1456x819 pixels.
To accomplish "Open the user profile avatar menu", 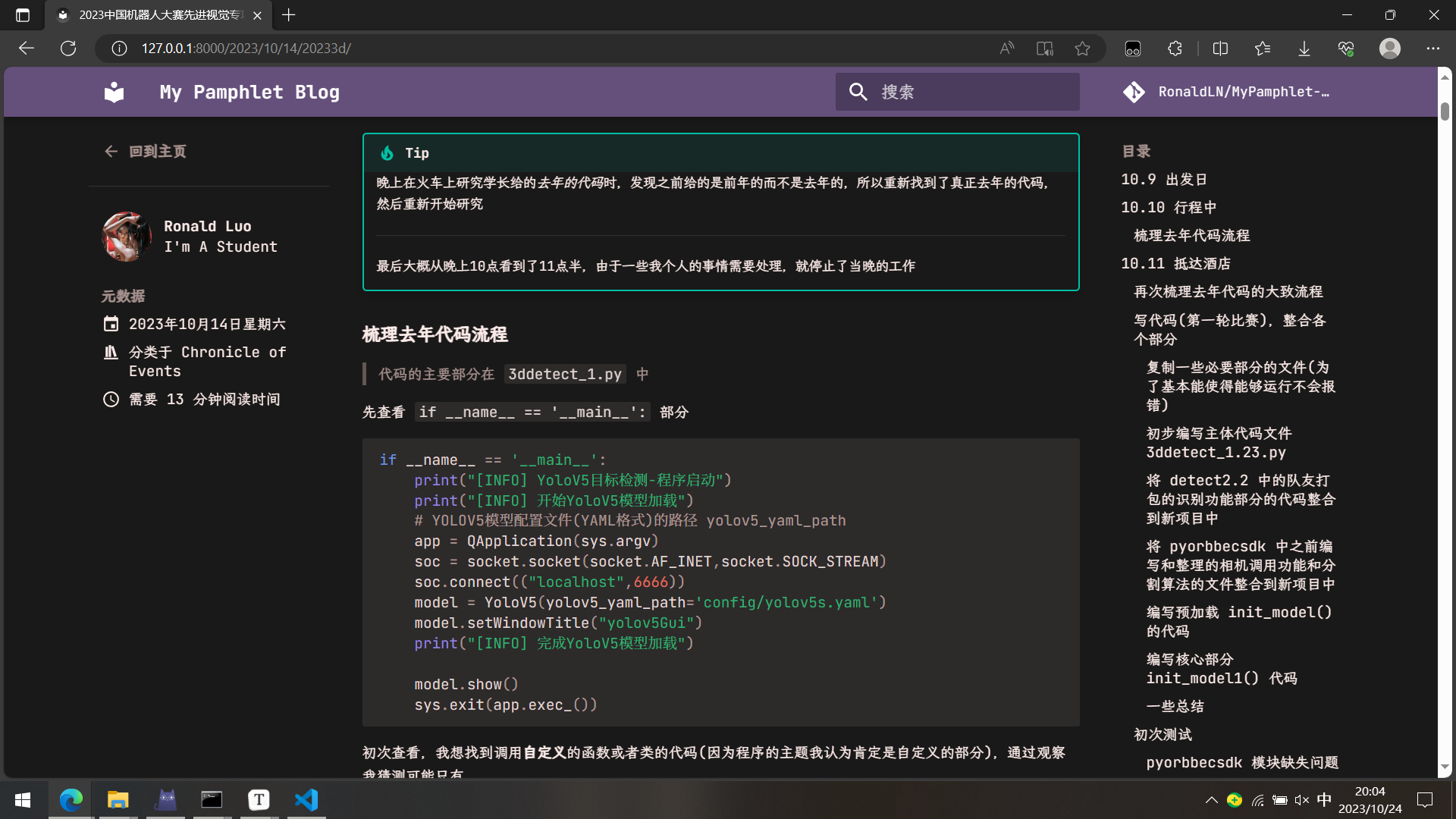I will point(1389,49).
